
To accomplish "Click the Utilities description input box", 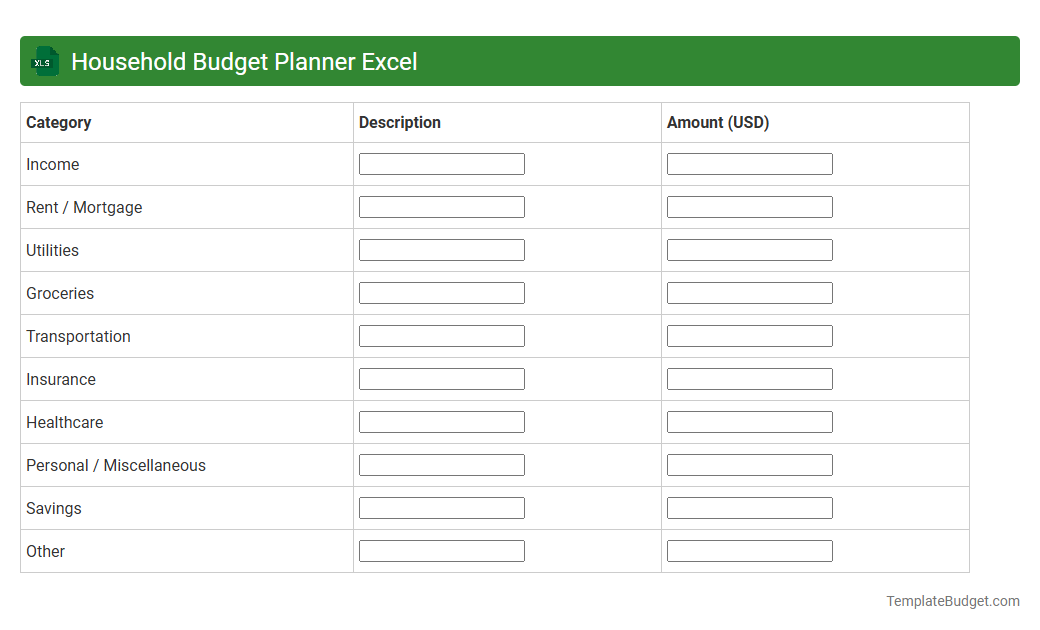I will [441, 249].
